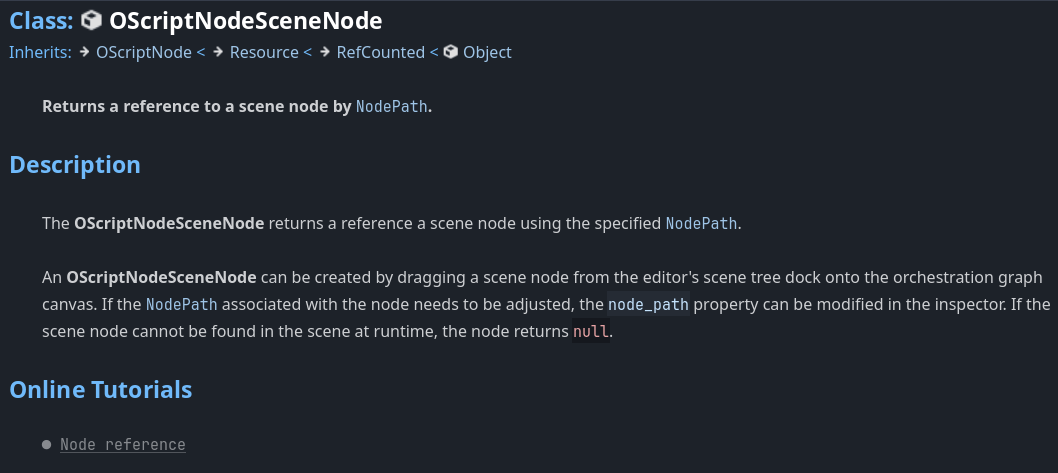Viewport: 1058px width, 473px height.
Task: Click the bullet beside Node reference
Action: tap(47, 445)
